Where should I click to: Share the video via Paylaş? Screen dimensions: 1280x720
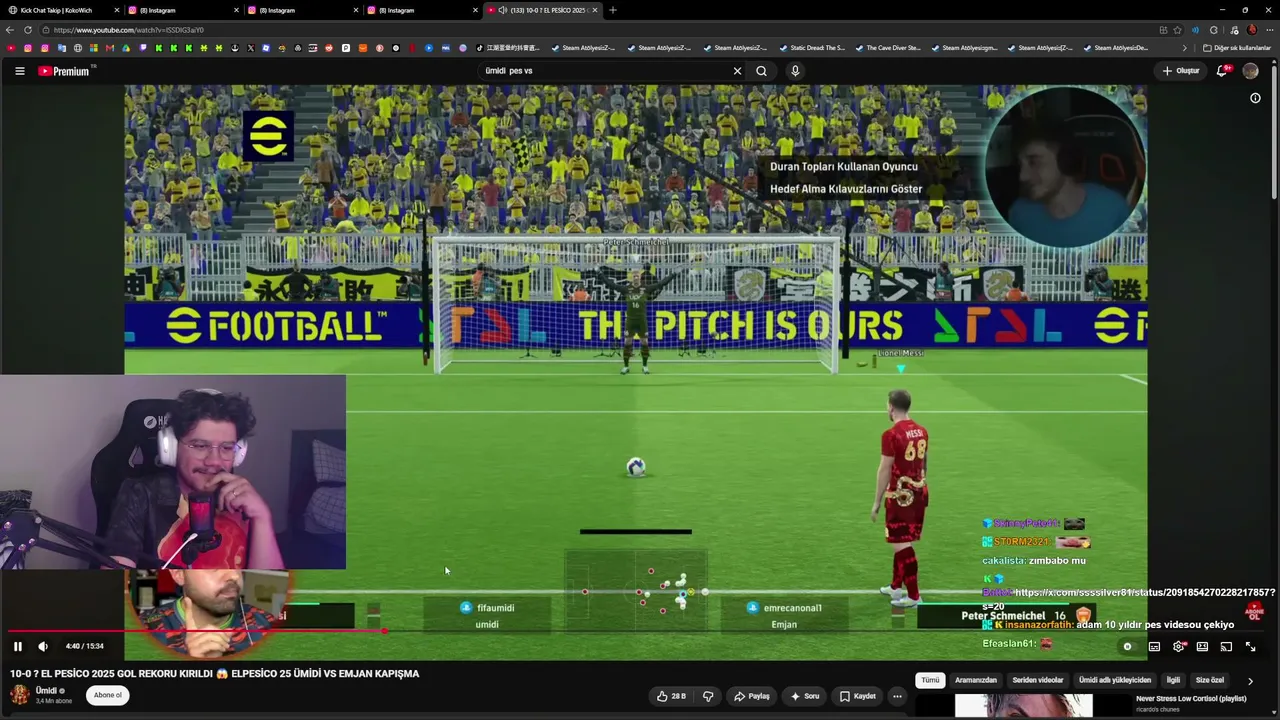(752, 696)
